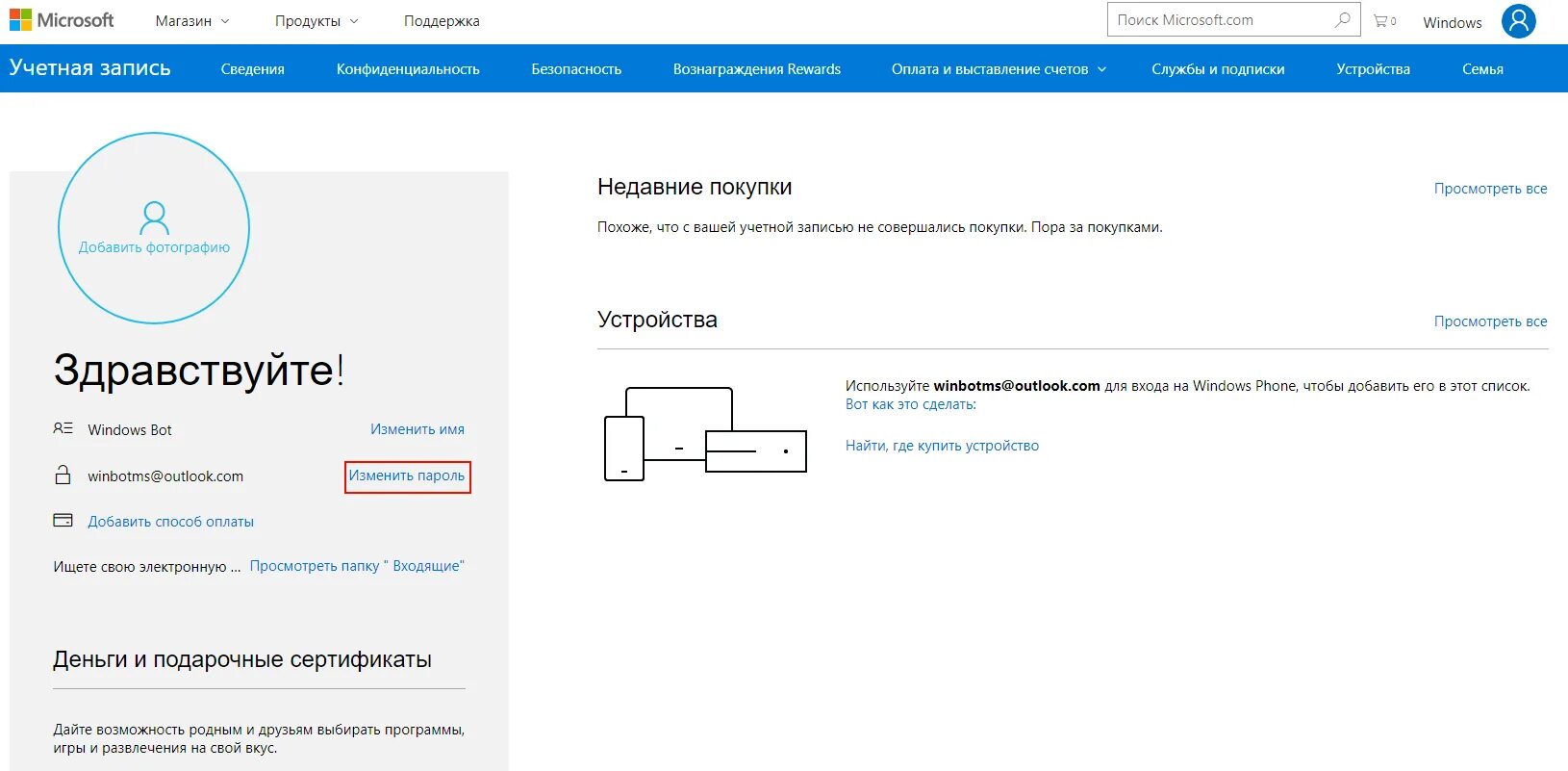Click Деньги и подарочные сертификаты heading

242,659
